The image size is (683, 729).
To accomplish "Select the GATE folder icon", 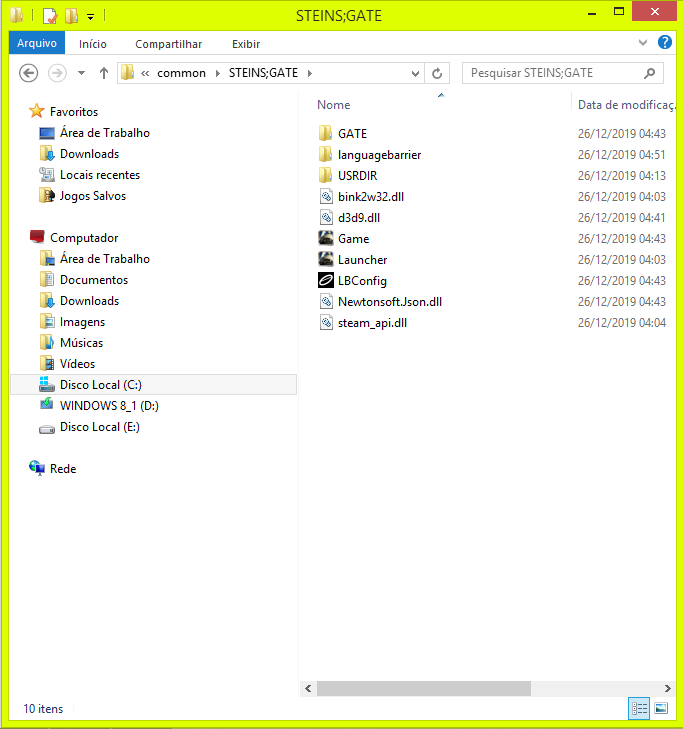I will (325, 133).
